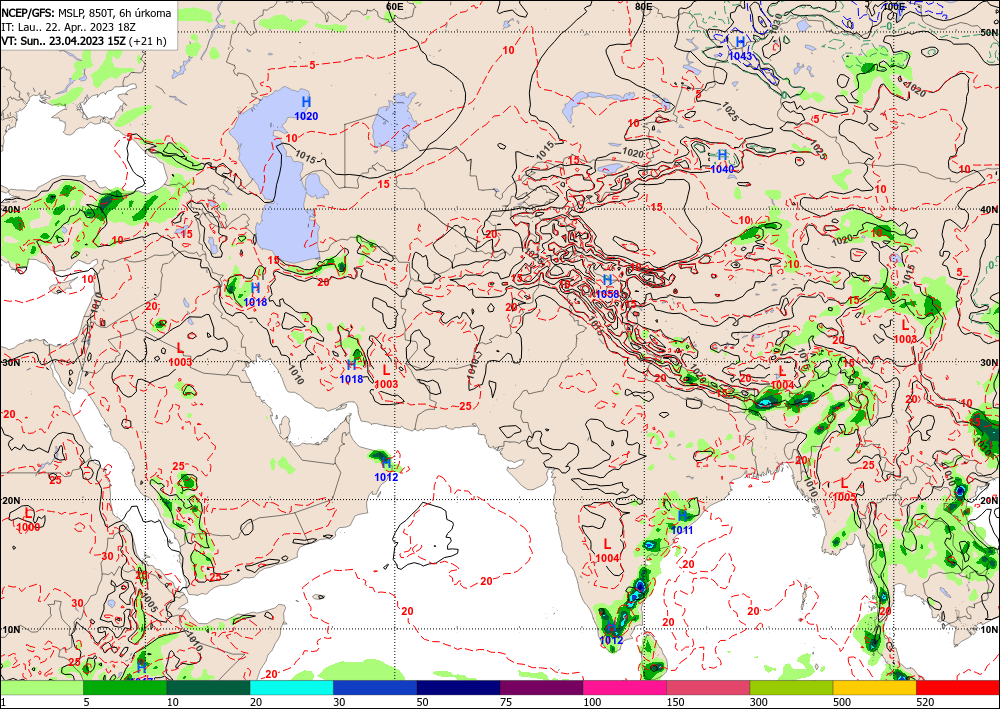
Task: Select the blue 30–50 legend swatch
Action: click(x=375, y=688)
